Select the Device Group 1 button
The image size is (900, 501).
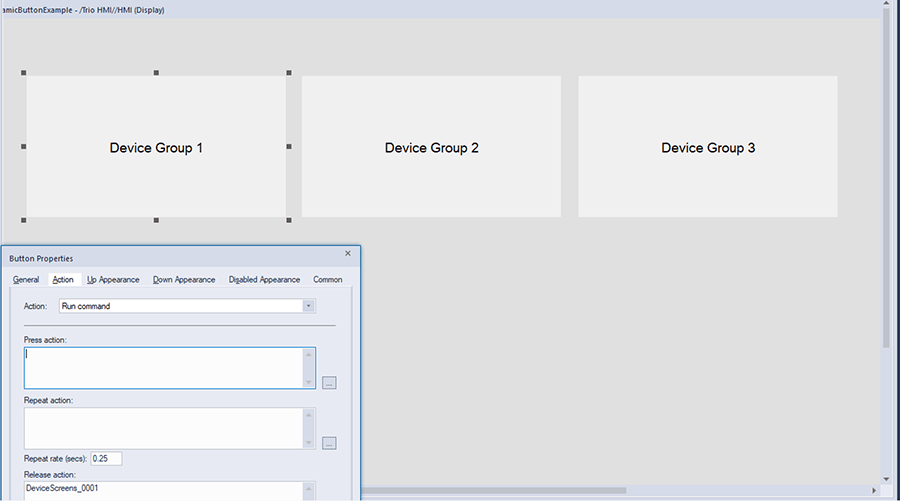pyautogui.click(x=156, y=147)
